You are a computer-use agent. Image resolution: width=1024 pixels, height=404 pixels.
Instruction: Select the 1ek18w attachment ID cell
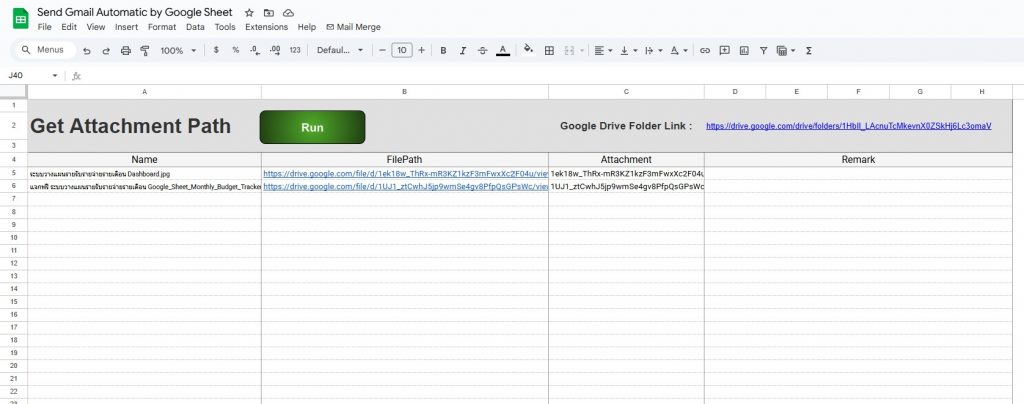coord(626,174)
